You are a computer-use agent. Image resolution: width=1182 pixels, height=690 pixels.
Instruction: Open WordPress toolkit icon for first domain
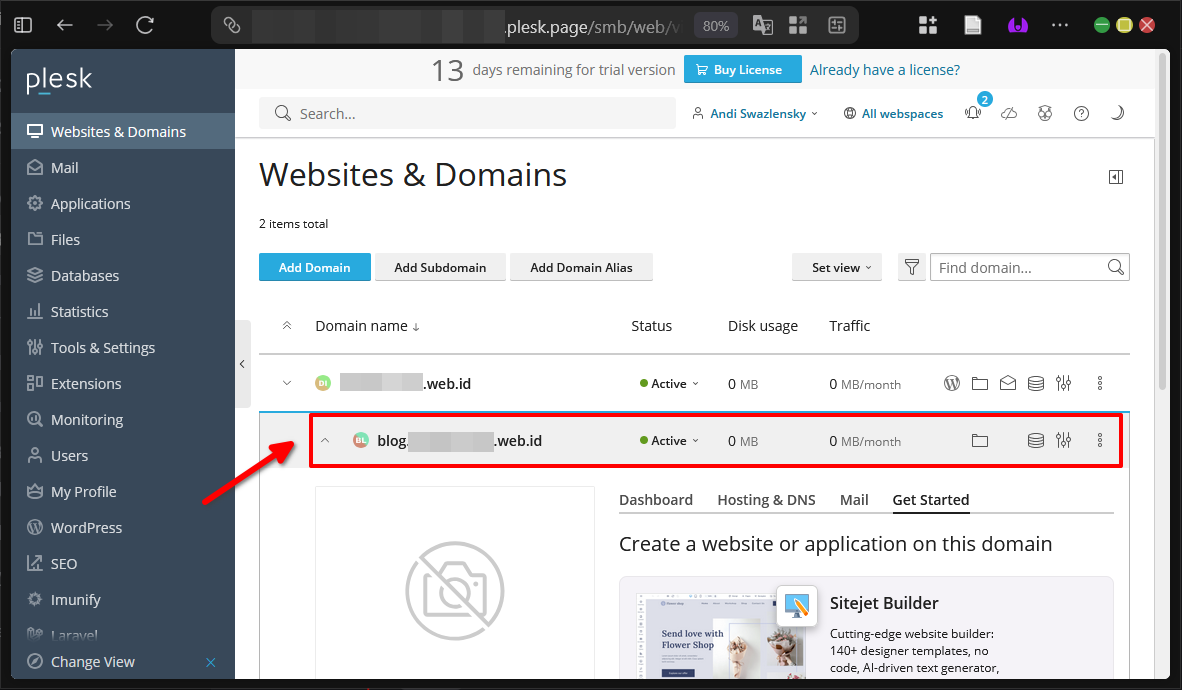951,383
